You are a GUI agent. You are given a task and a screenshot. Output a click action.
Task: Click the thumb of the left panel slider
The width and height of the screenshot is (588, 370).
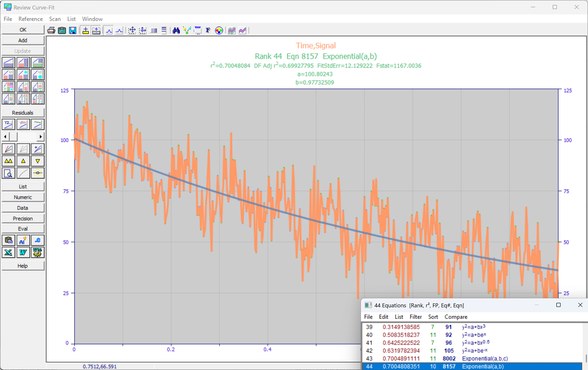click(13, 136)
